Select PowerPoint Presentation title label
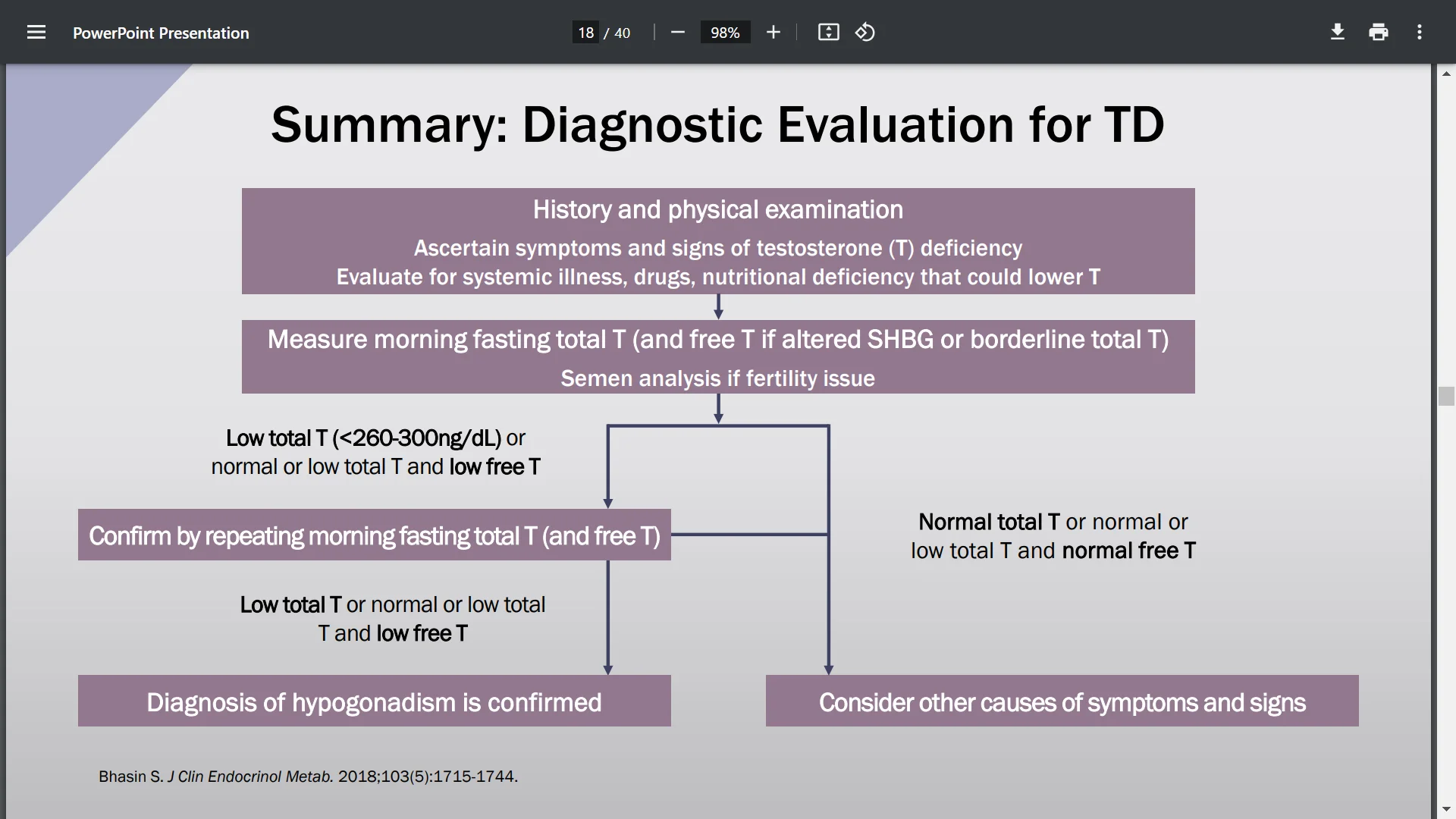1456x819 pixels. click(x=161, y=32)
